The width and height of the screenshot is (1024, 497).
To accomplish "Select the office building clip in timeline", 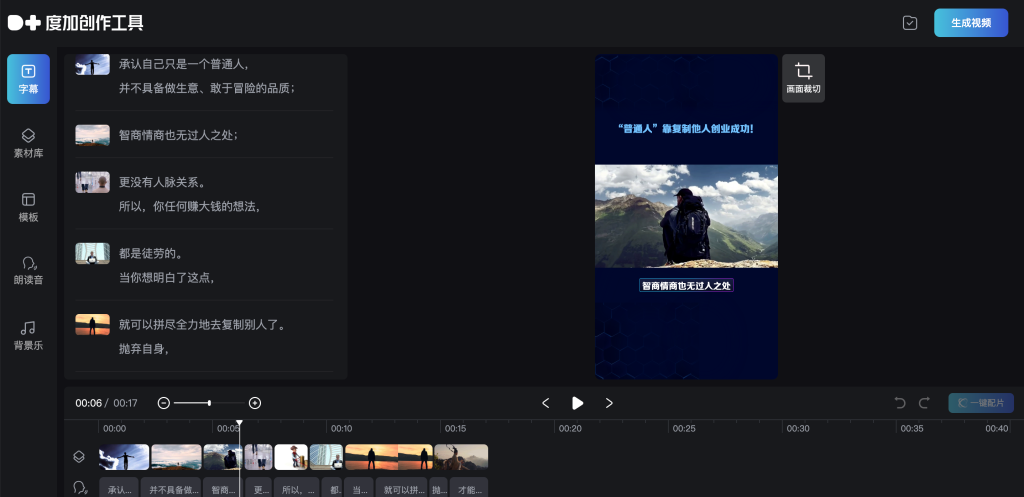I will (x=327, y=457).
